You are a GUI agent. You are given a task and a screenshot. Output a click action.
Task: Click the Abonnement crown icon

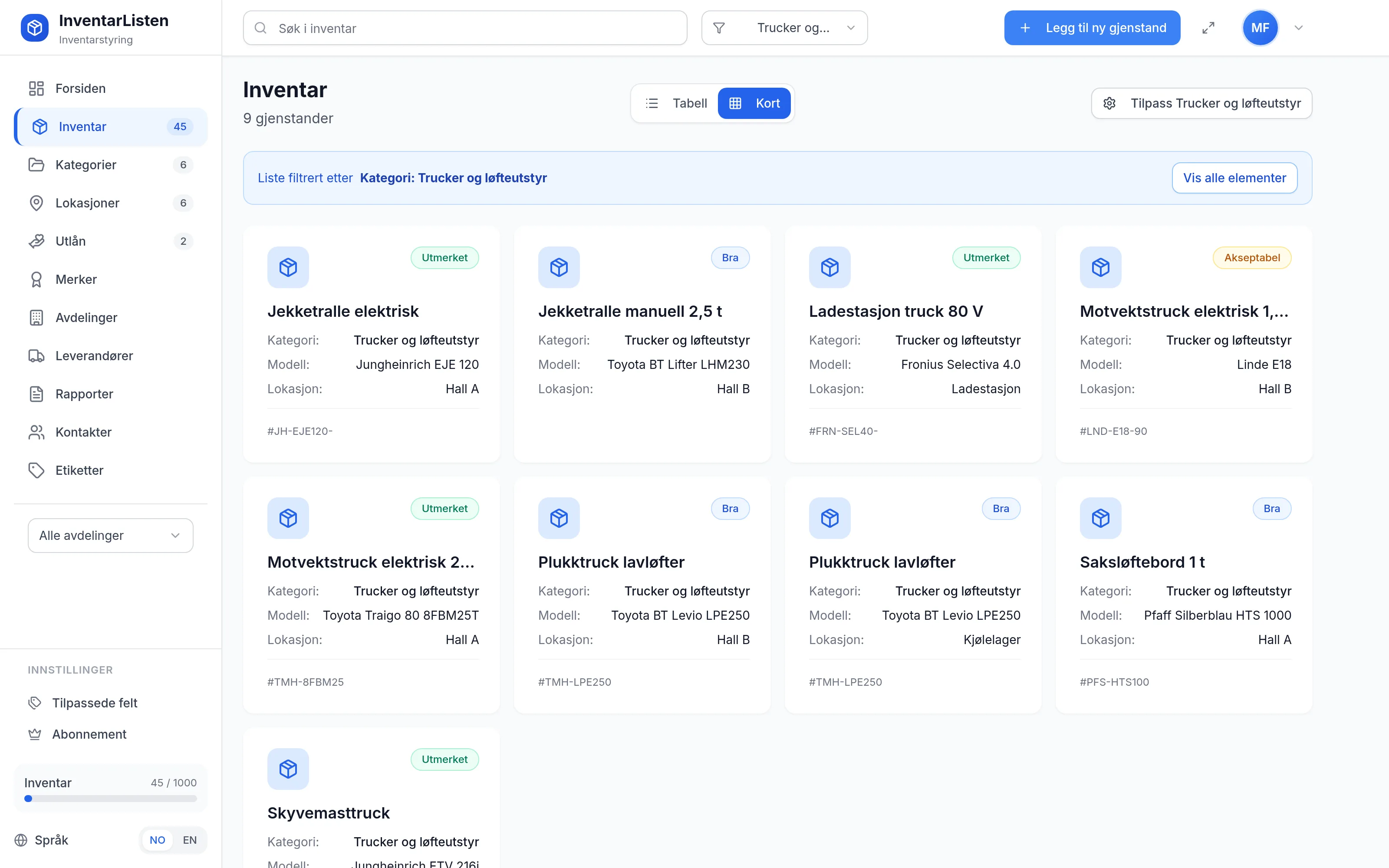[35, 734]
